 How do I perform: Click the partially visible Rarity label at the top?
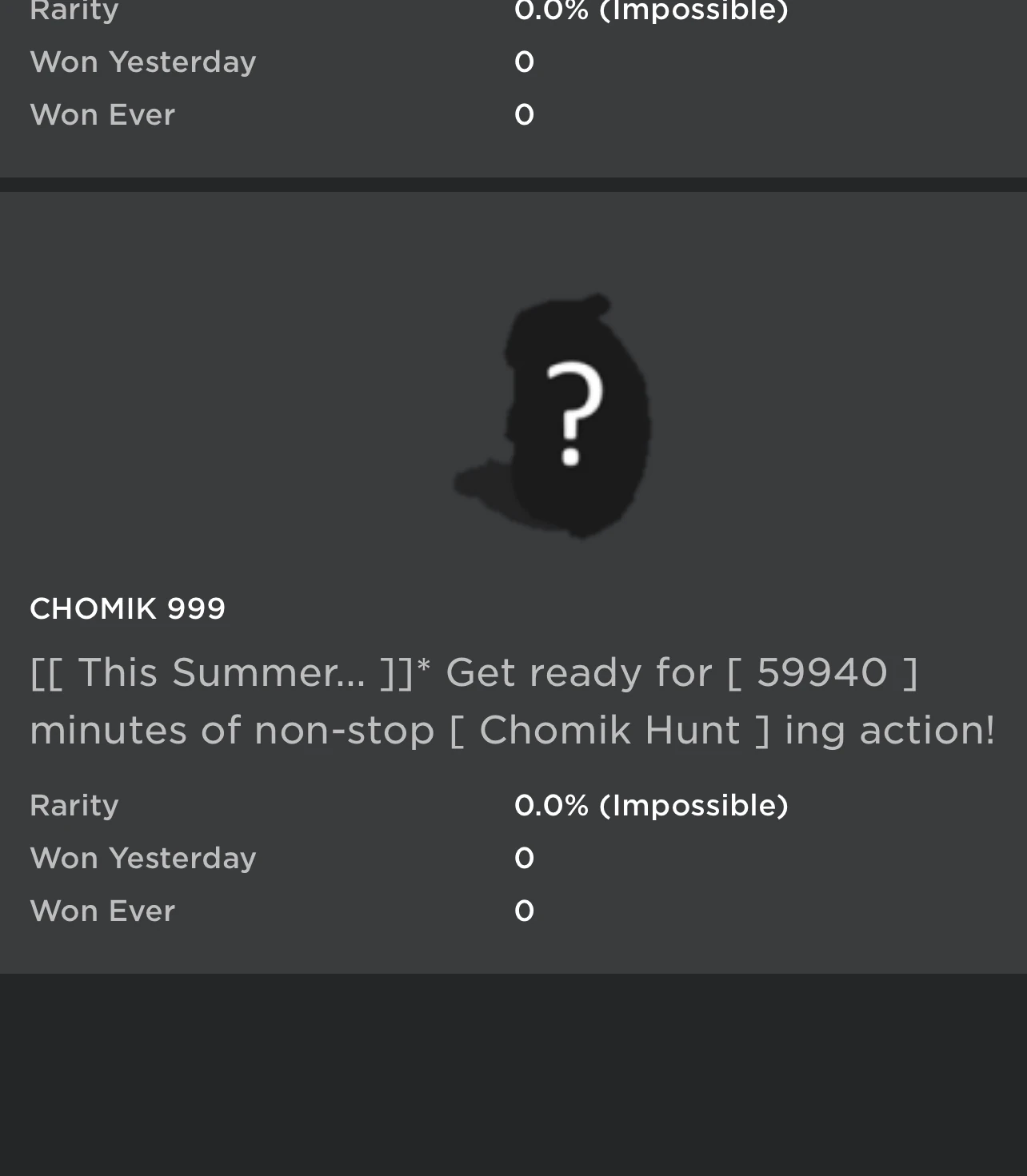(x=74, y=10)
